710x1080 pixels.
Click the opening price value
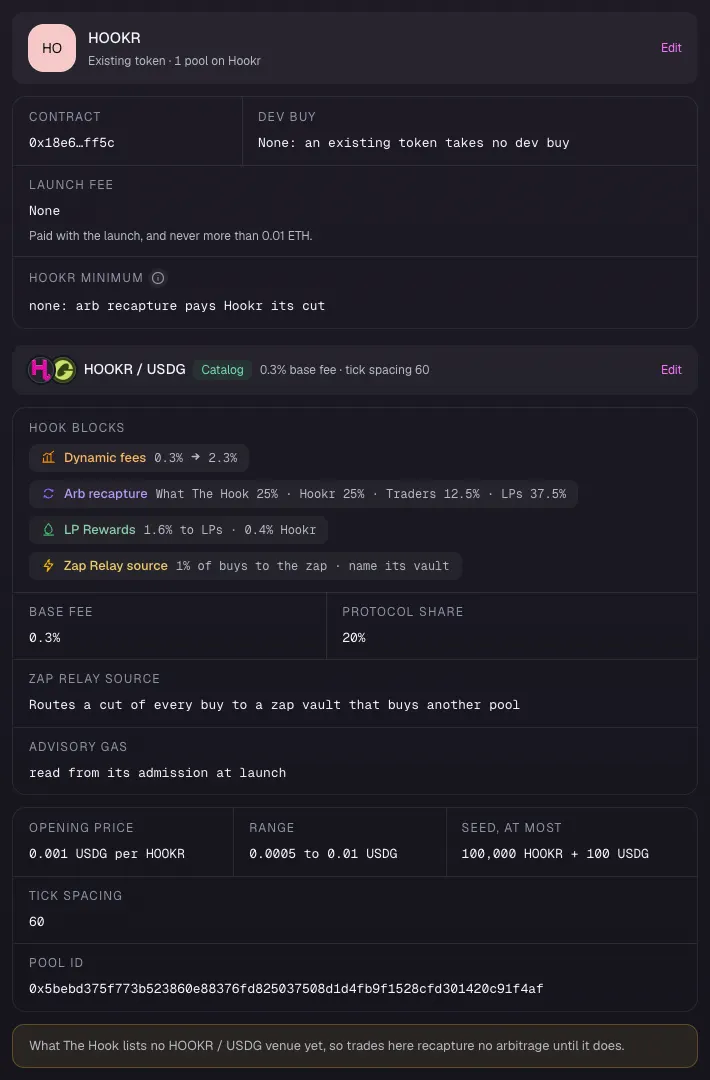tap(107, 853)
